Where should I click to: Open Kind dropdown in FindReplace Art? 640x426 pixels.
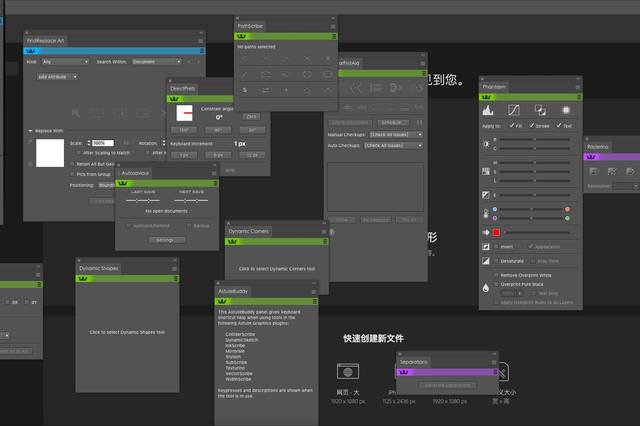pos(65,62)
